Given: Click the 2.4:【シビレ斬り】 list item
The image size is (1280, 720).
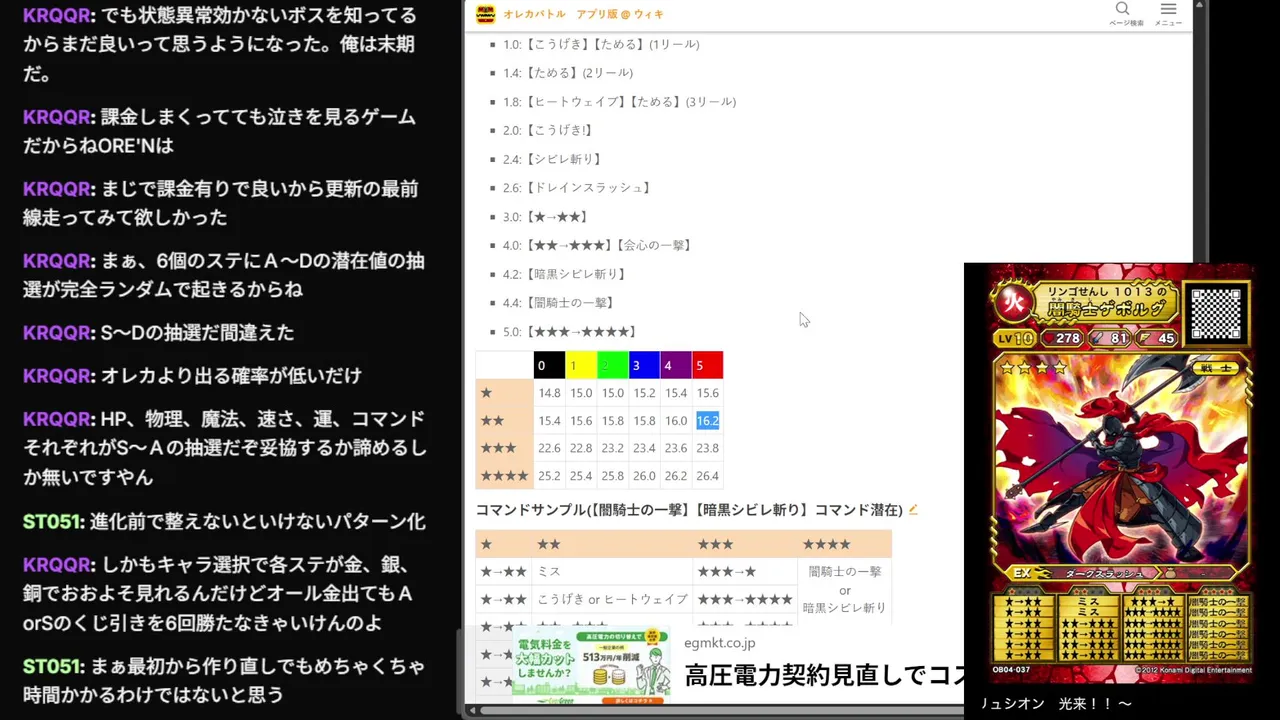Looking at the screenshot, I should click(553, 159).
